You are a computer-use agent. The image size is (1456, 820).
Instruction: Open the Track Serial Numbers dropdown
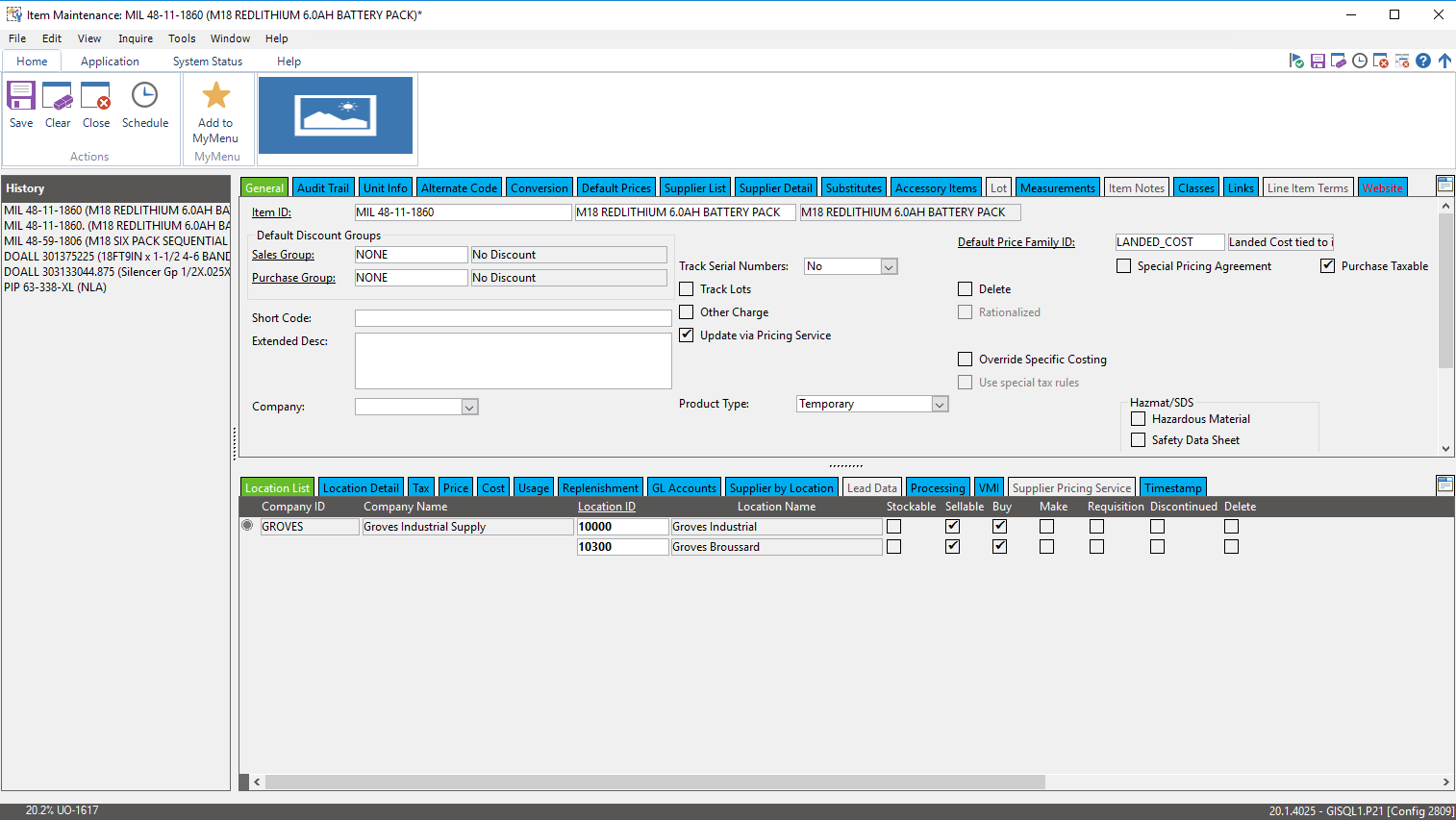coord(889,267)
